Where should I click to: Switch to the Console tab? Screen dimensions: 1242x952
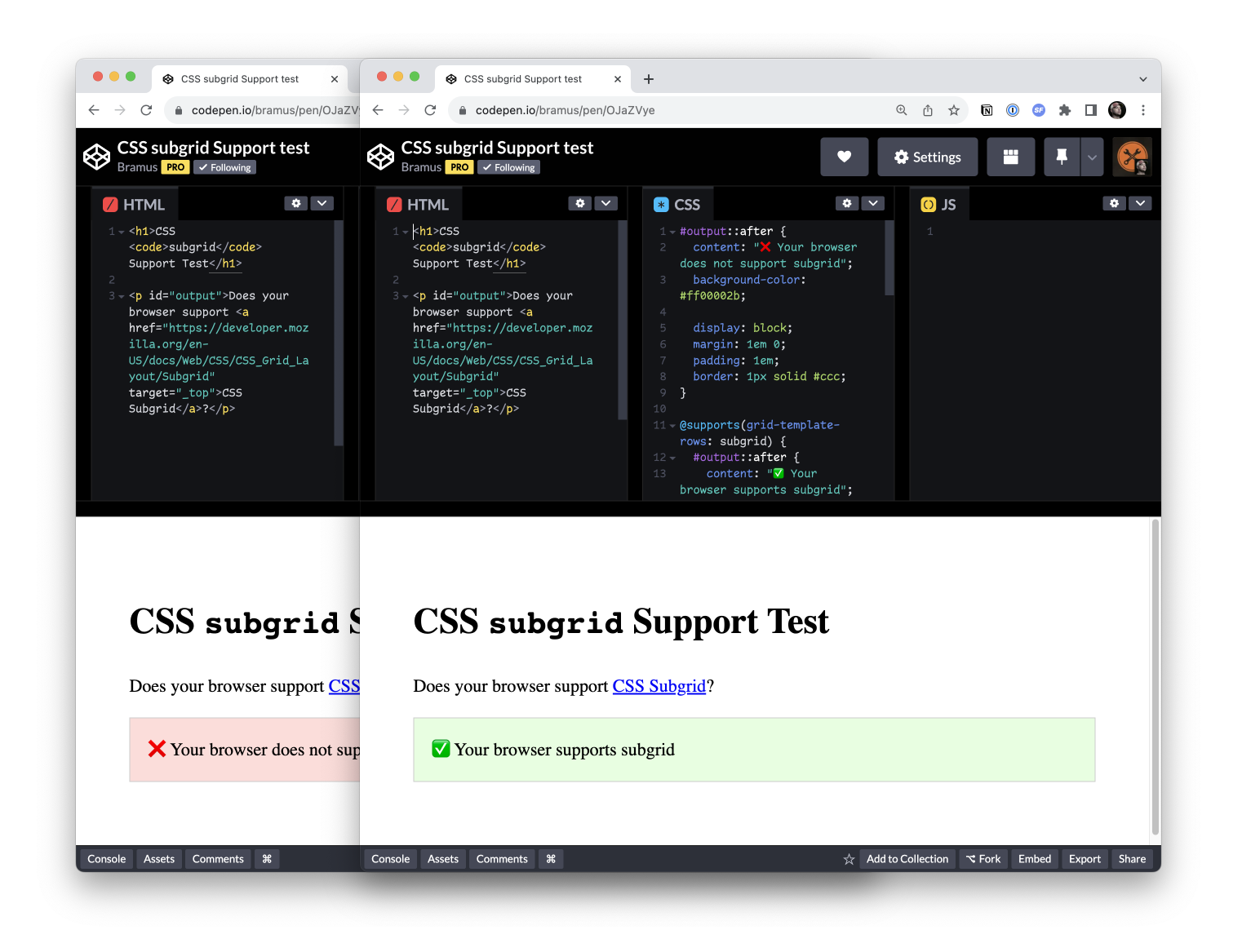pyautogui.click(x=390, y=858)
